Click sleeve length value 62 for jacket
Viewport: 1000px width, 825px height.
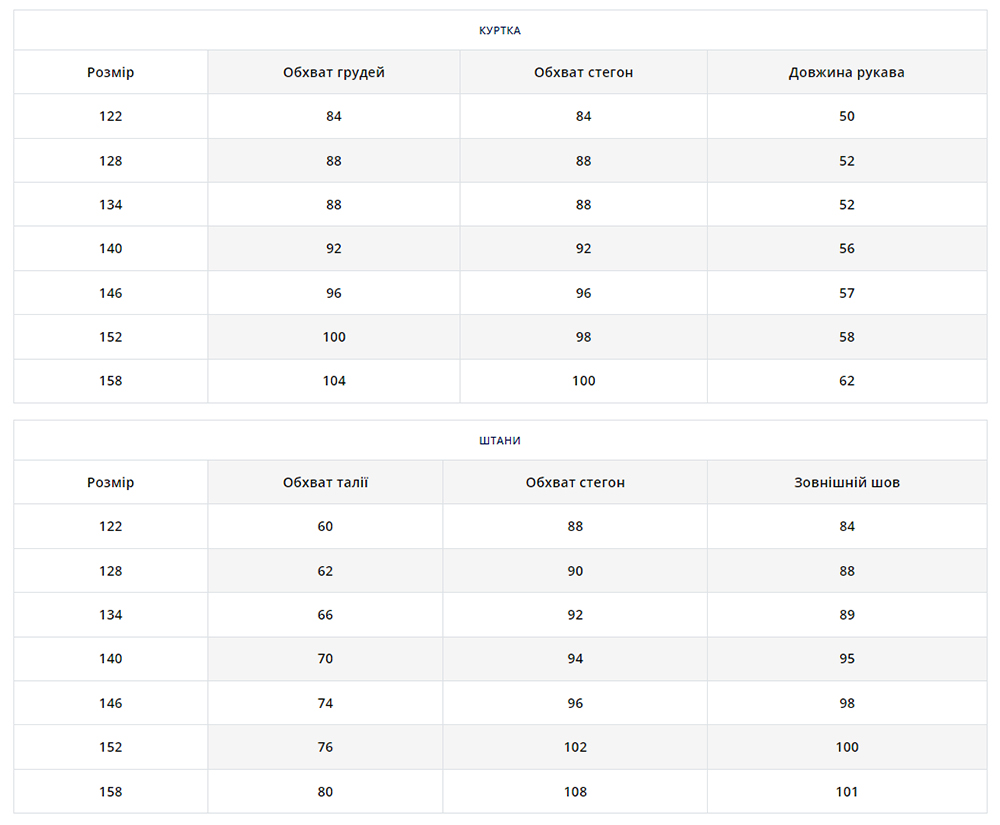point(846,381)
